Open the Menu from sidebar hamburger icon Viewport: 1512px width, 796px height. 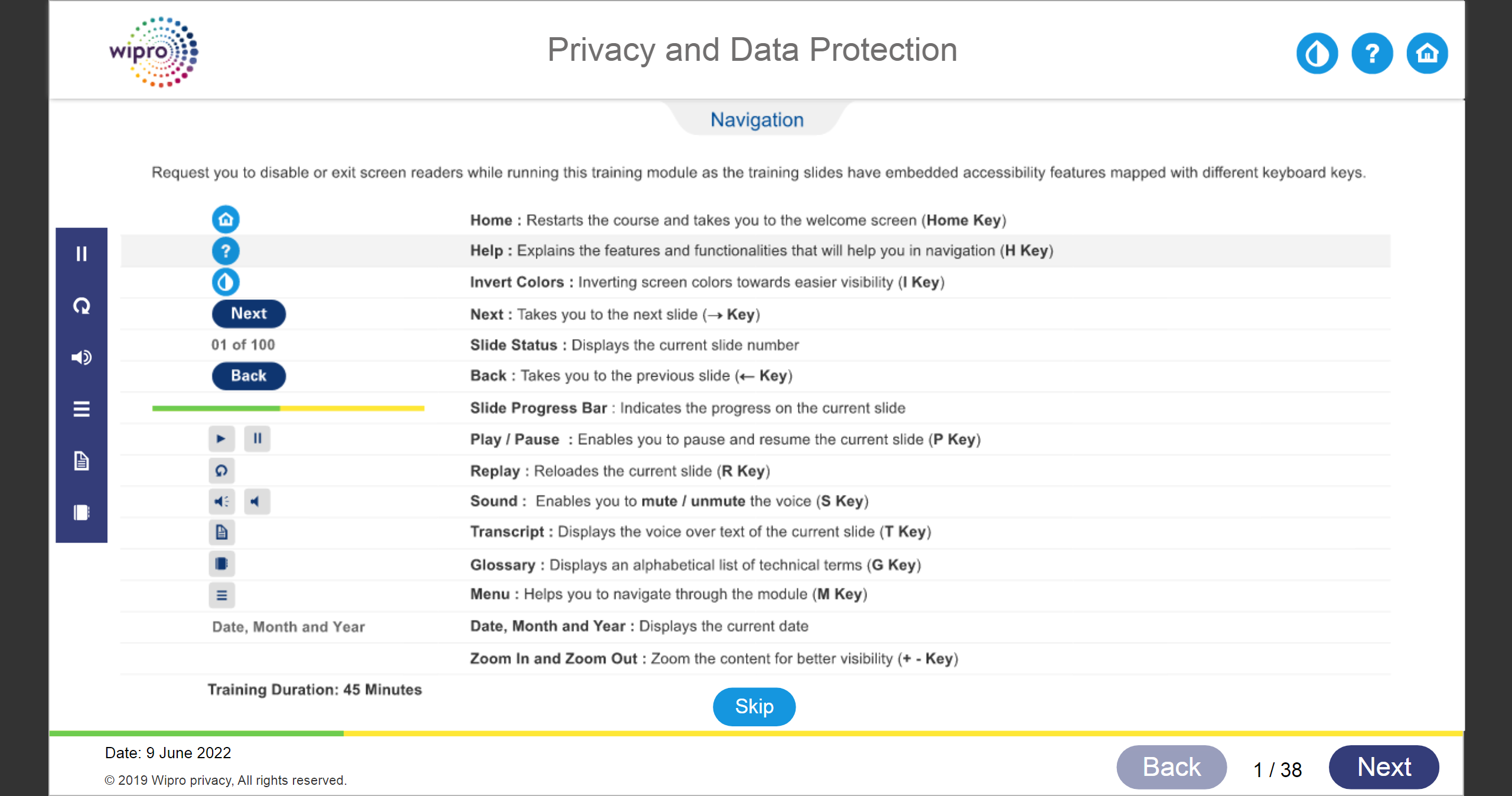coord(82,409)
